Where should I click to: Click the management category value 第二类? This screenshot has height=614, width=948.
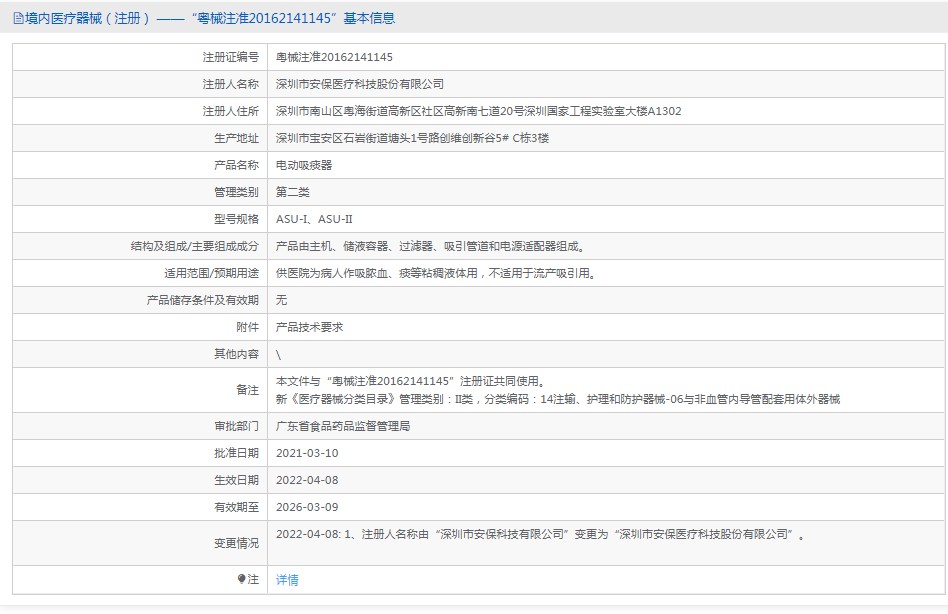pyautogui.click(x=293, y=192)
